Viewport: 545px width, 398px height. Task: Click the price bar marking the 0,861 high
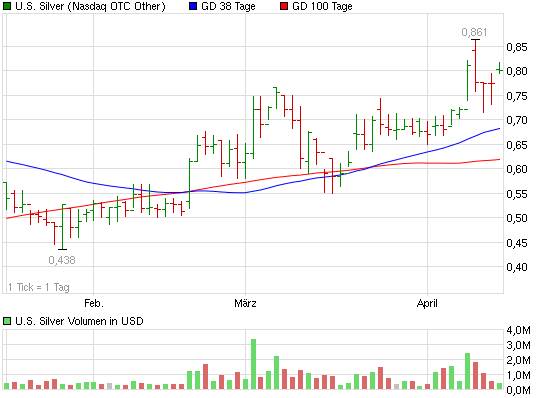click(475, 66)
